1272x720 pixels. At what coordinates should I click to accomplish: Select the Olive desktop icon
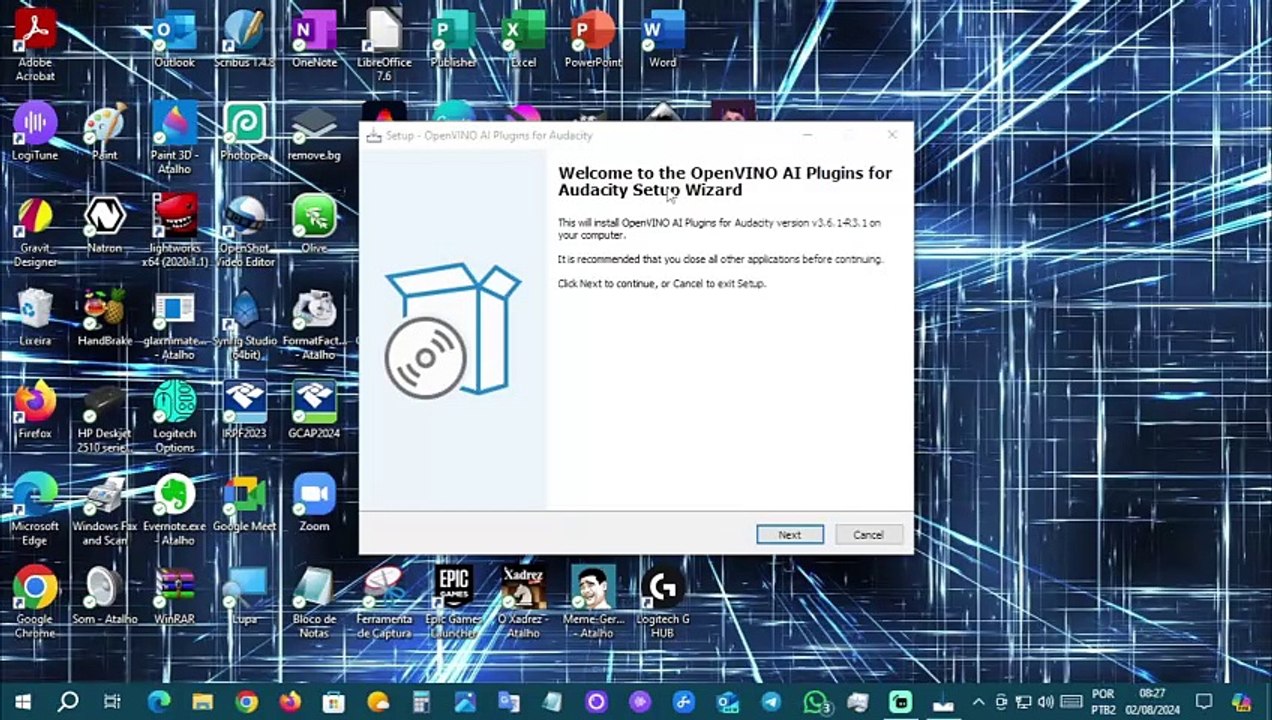click(x=314, y=224)
